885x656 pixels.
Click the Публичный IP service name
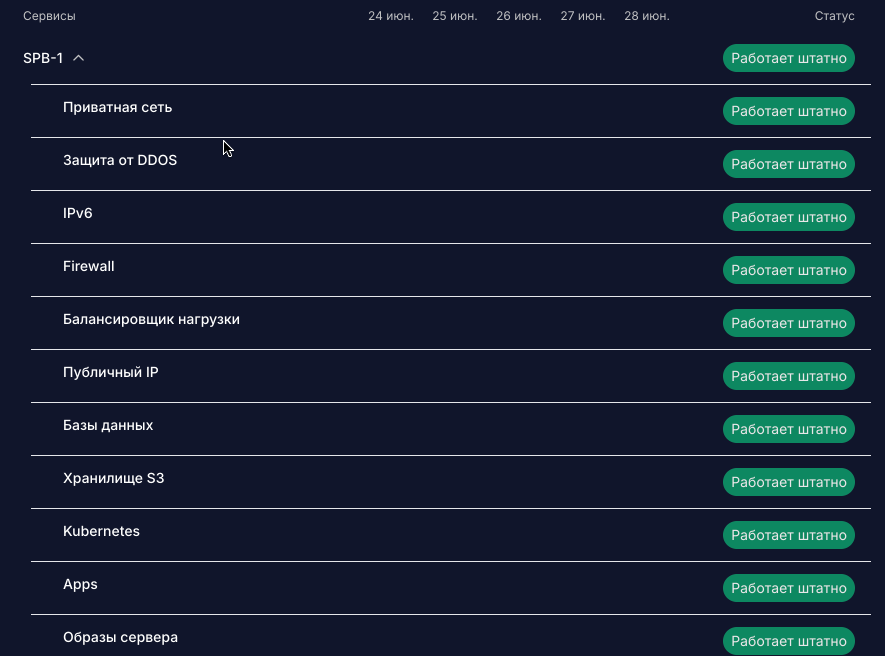[111, 373]
